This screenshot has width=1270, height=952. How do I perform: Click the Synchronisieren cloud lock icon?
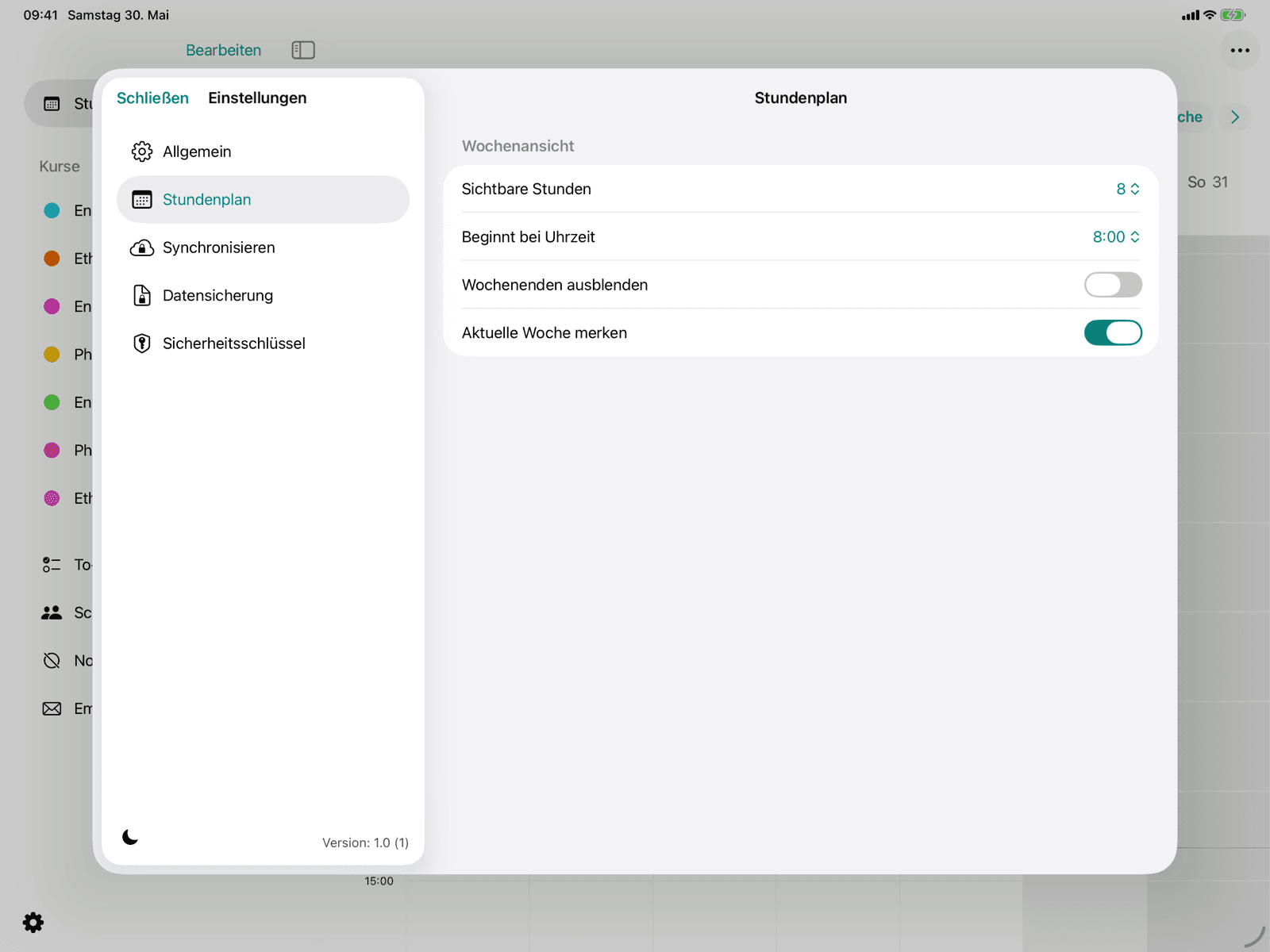[142, 248]
